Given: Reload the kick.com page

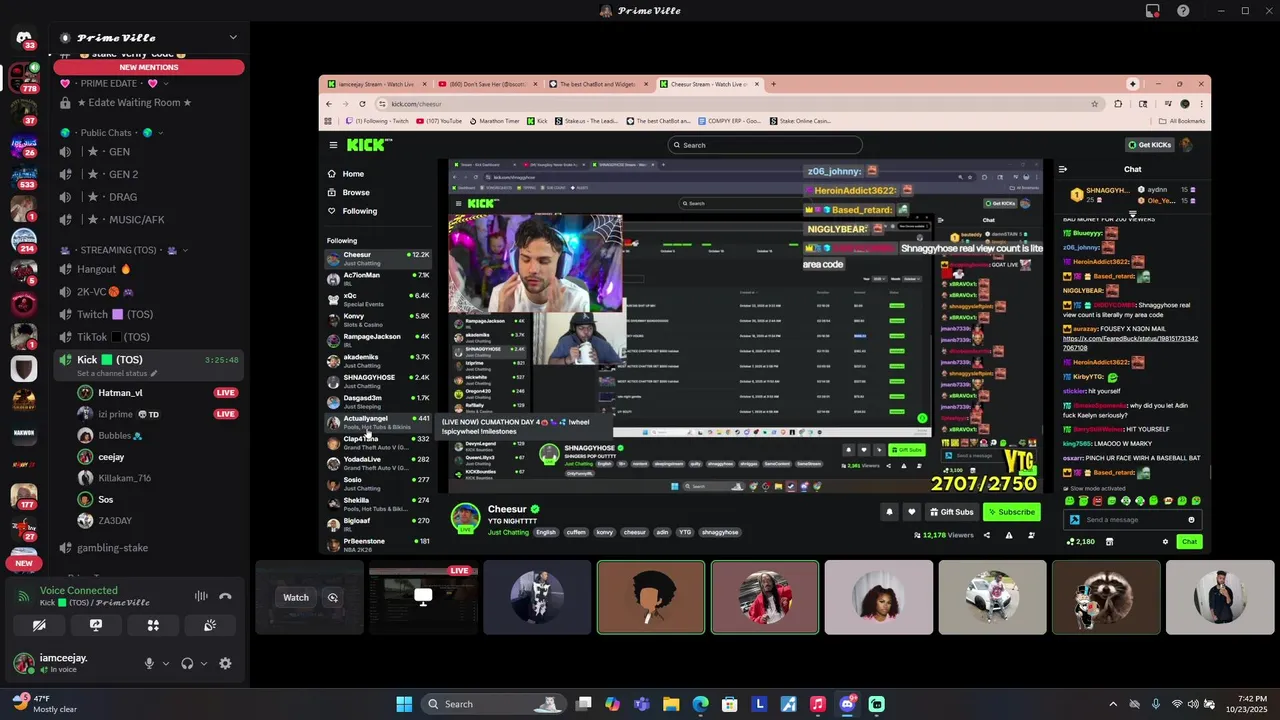Looking at the screenshot, I should [x=362, y=104].
